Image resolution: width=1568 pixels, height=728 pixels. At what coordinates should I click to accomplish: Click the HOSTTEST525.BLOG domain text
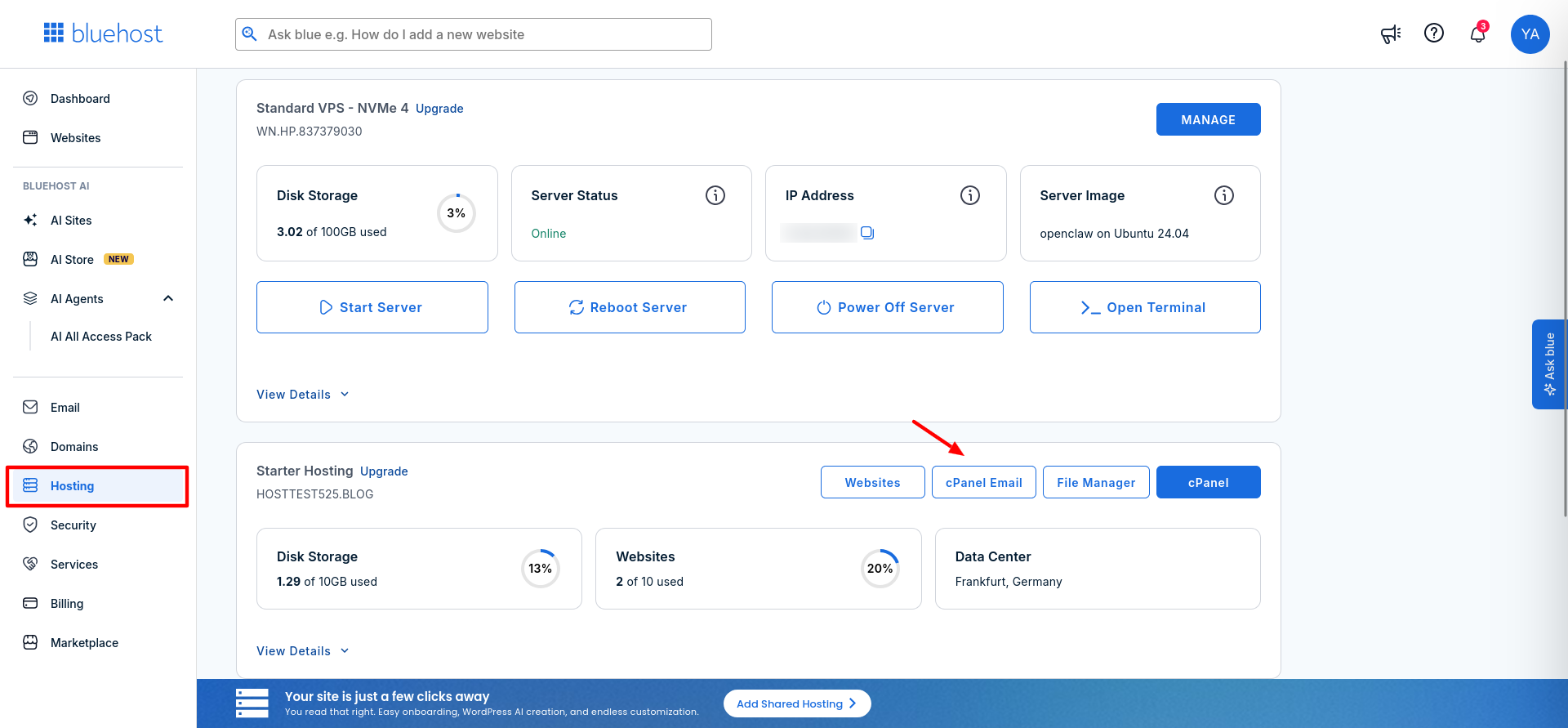315,494
